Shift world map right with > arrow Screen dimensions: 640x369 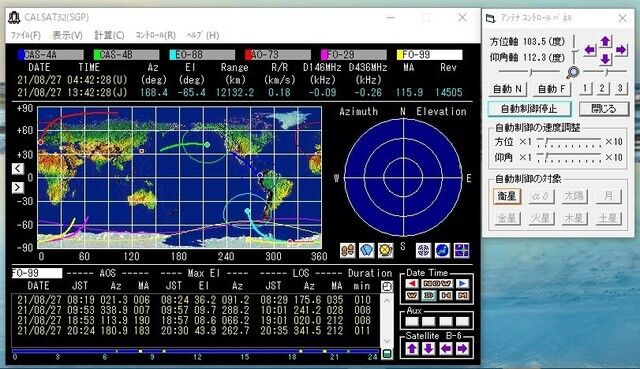(x=18, y=188)
